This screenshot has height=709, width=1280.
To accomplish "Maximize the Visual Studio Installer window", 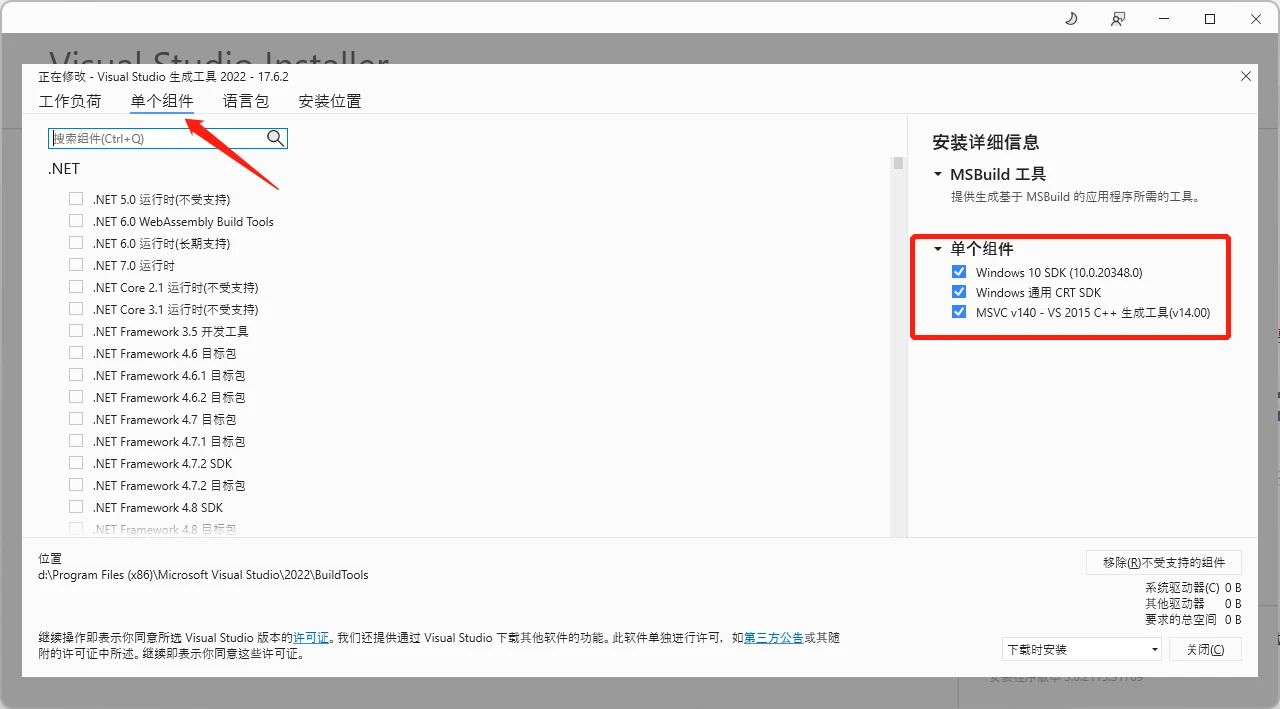I will [x=1210, y=19].
